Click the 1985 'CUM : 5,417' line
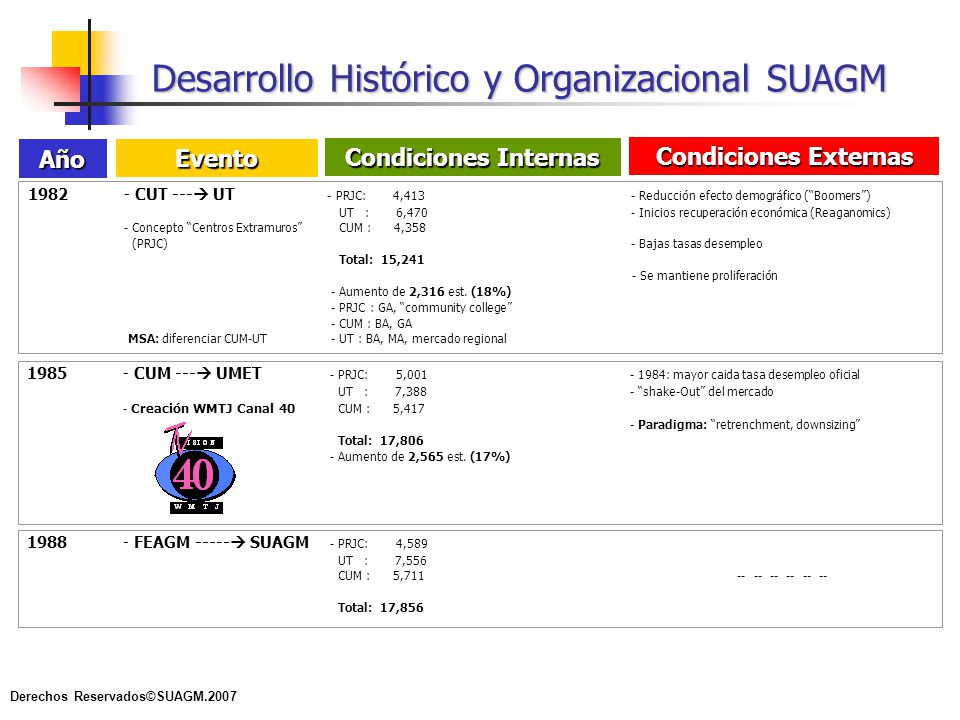Screen dimensions: 960x720 (381, 408)
